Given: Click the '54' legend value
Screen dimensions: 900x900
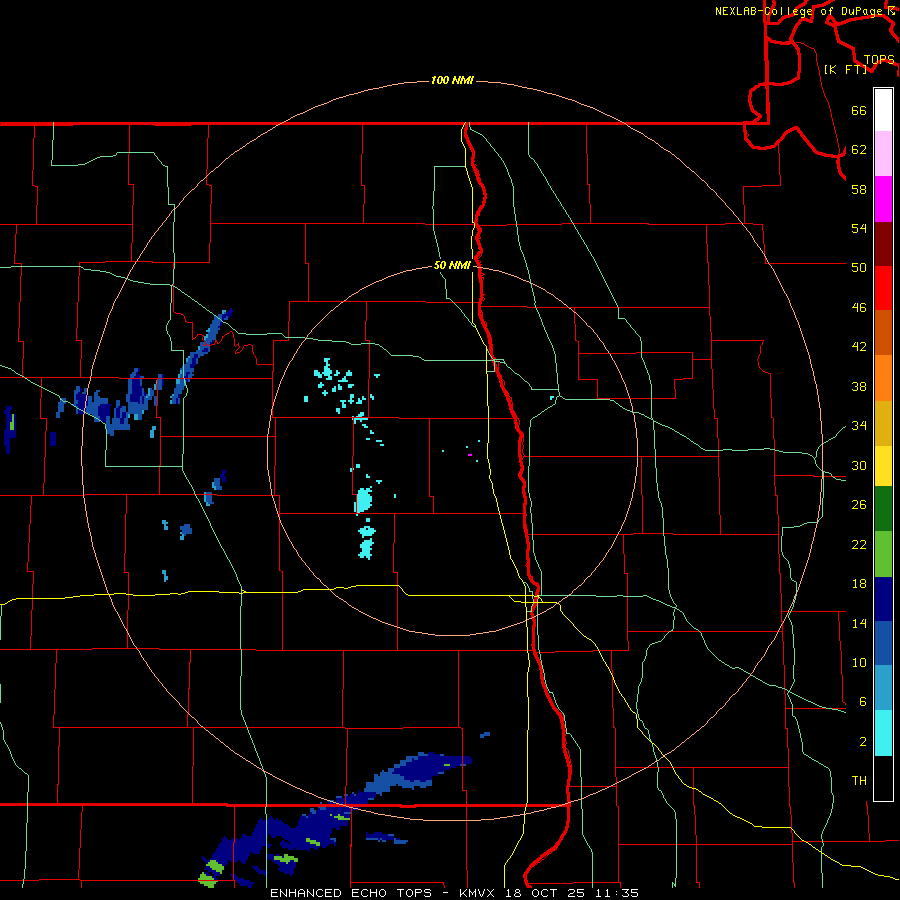Looking at the screenshot, I should point(859,228).
